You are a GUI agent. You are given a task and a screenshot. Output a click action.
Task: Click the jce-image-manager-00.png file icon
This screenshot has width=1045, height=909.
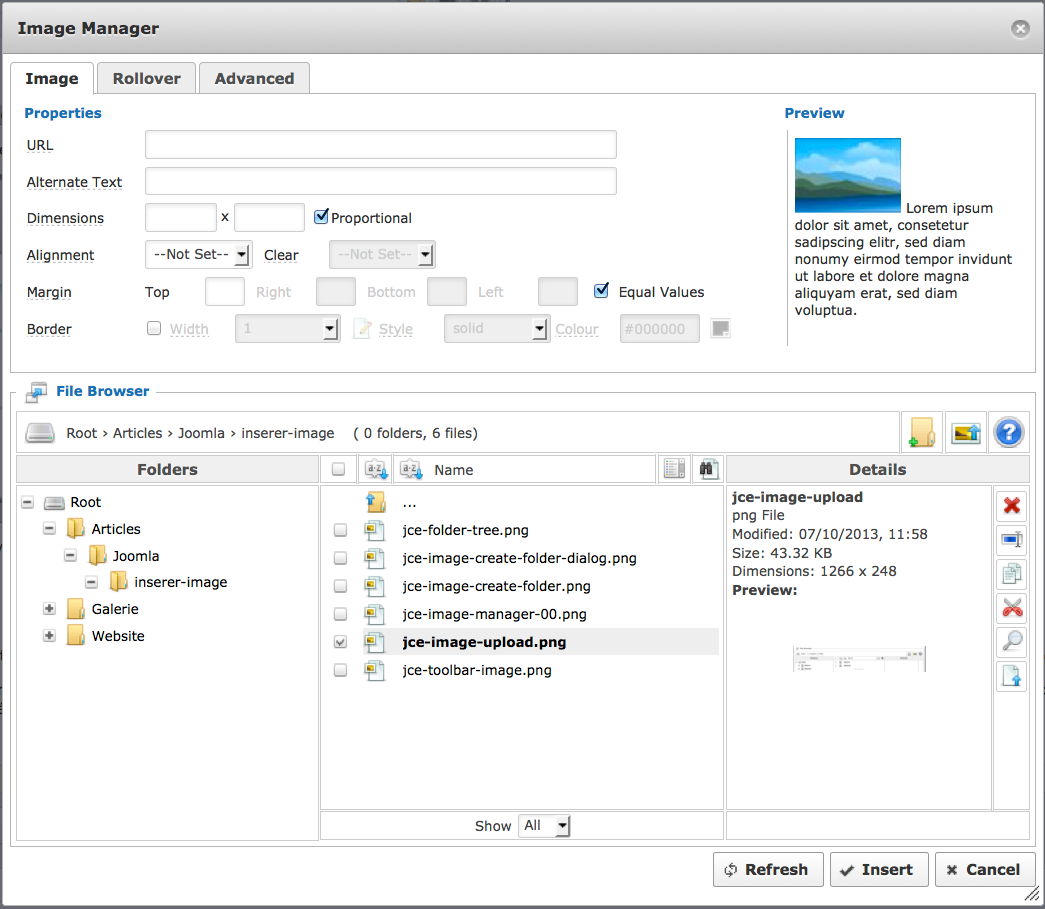[374, 614]
